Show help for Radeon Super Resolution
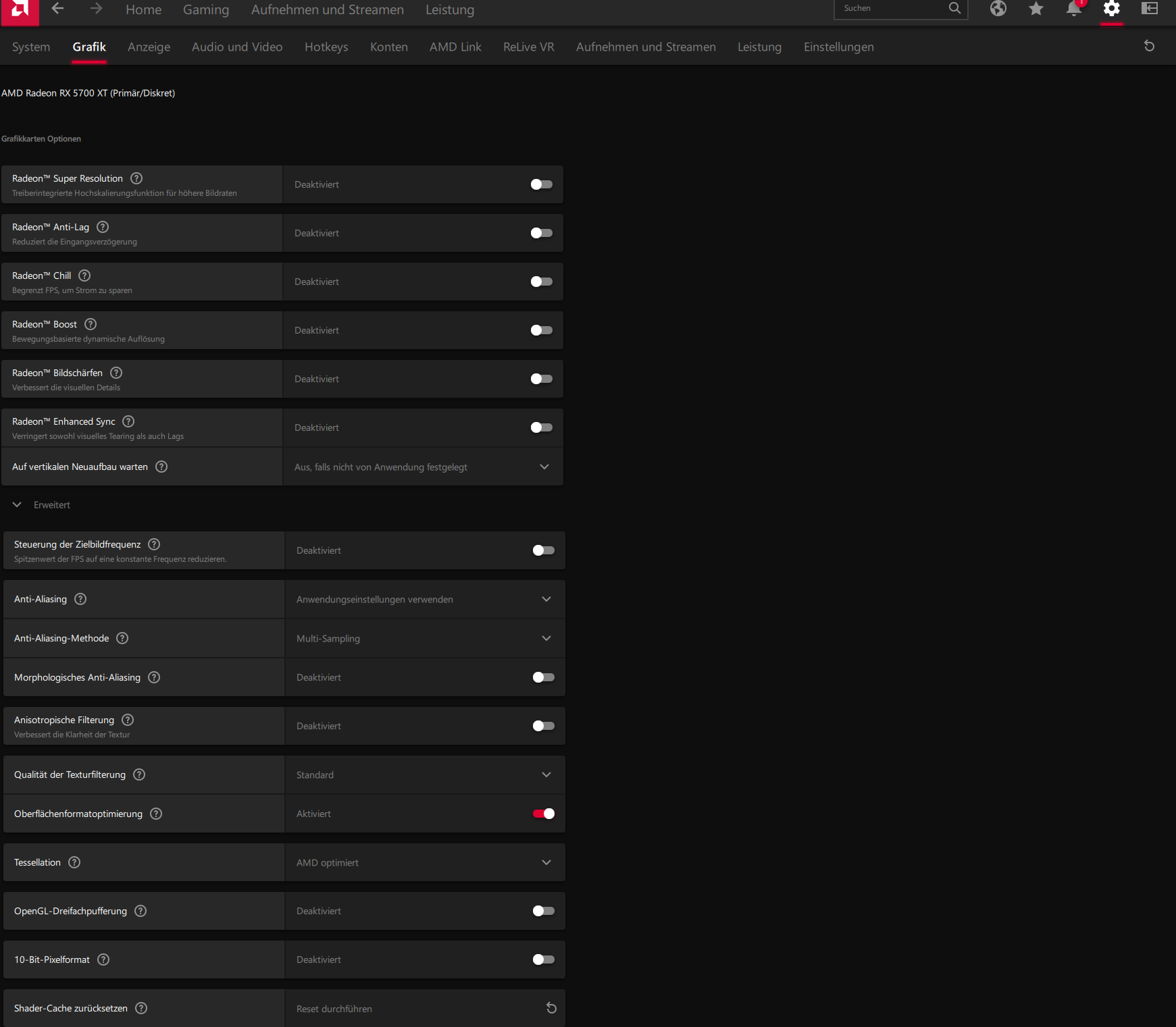This screenshot has width=1176, height=1027. pyautogui.click(x=136, y=178)
